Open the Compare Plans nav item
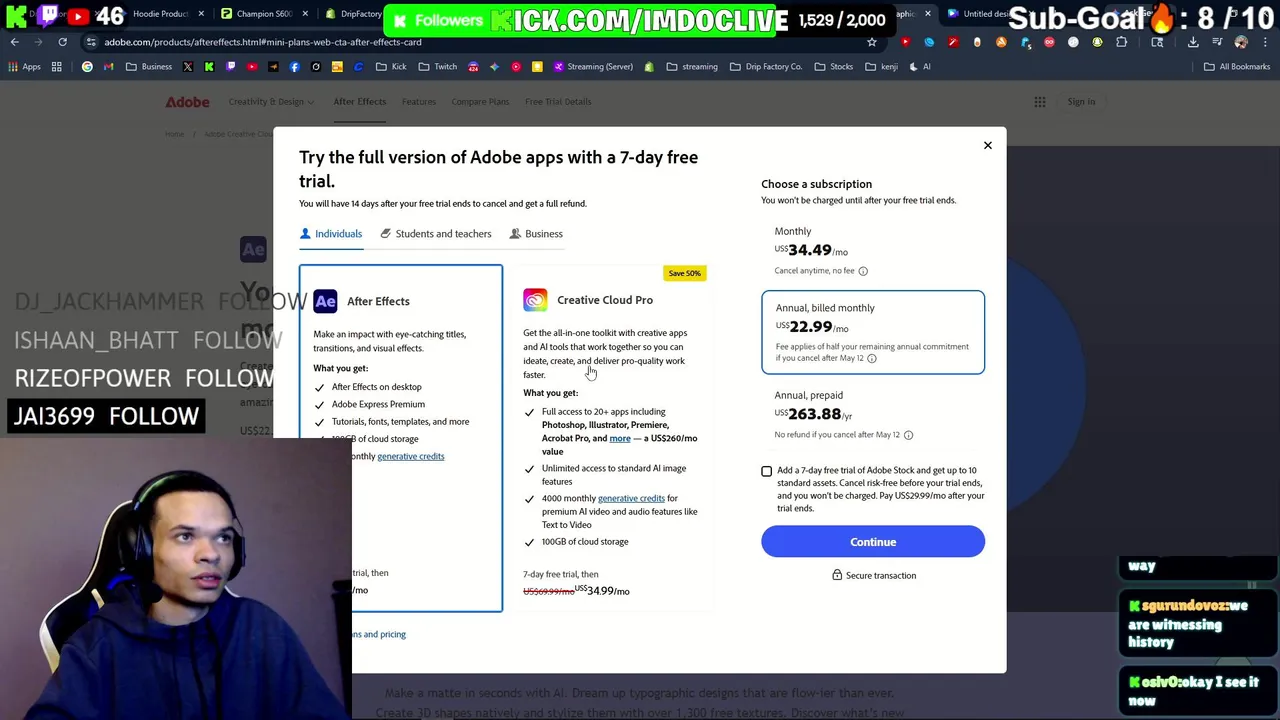Viewport: 1280px width, 720px height. pos(480,102)
